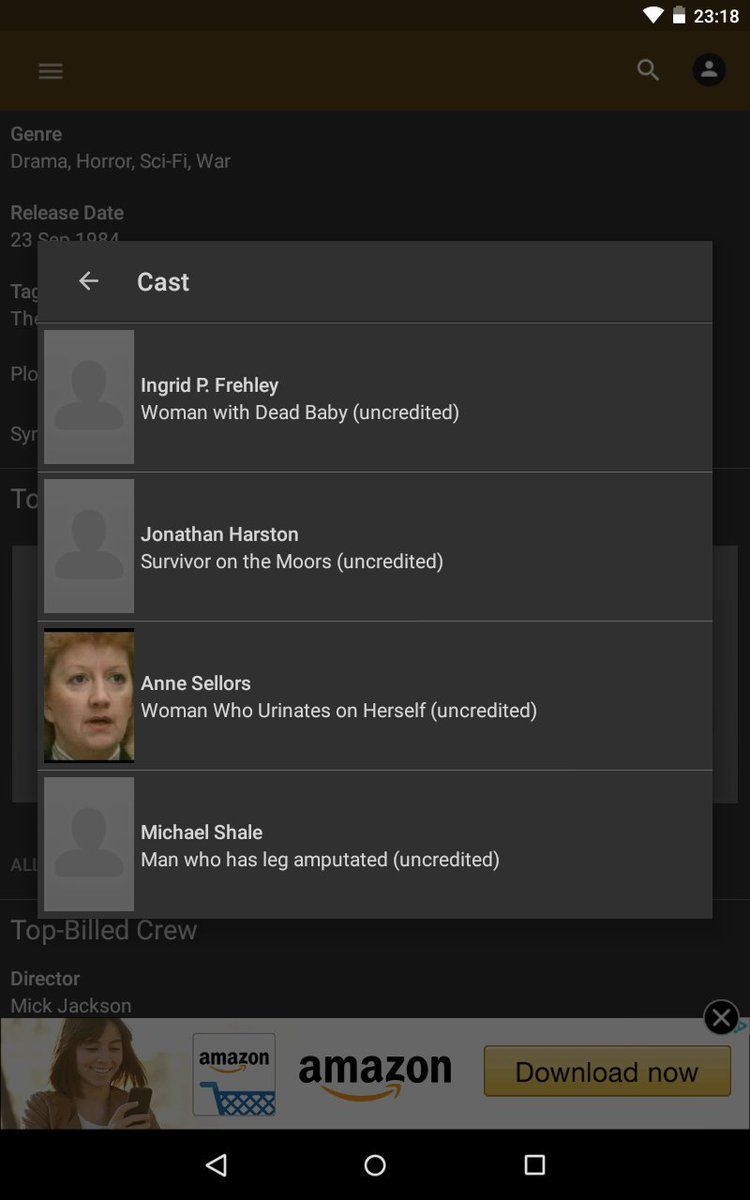
Task: Tap Jonathan Harston placeholder avatar
Action: click(x=89, y=546)
